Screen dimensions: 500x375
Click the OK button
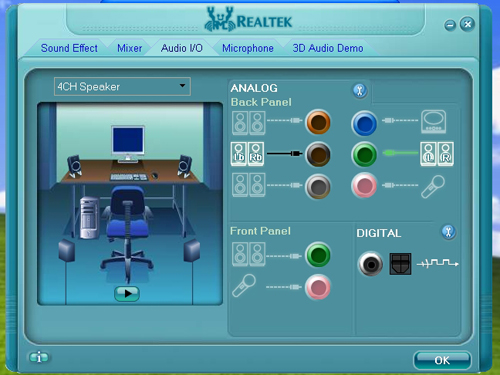(442, 360)
